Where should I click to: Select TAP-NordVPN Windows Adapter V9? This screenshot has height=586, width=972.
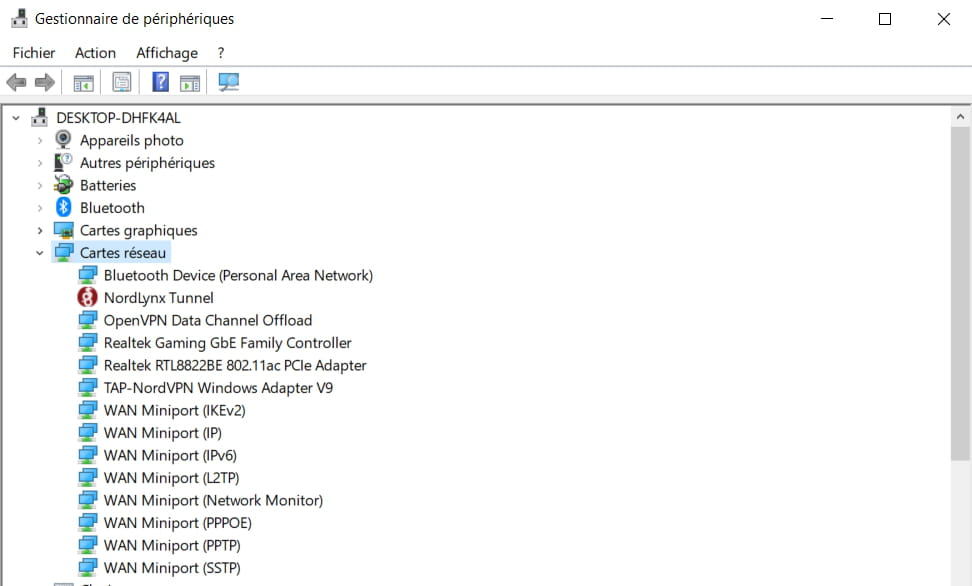click(x=218, y=388)
